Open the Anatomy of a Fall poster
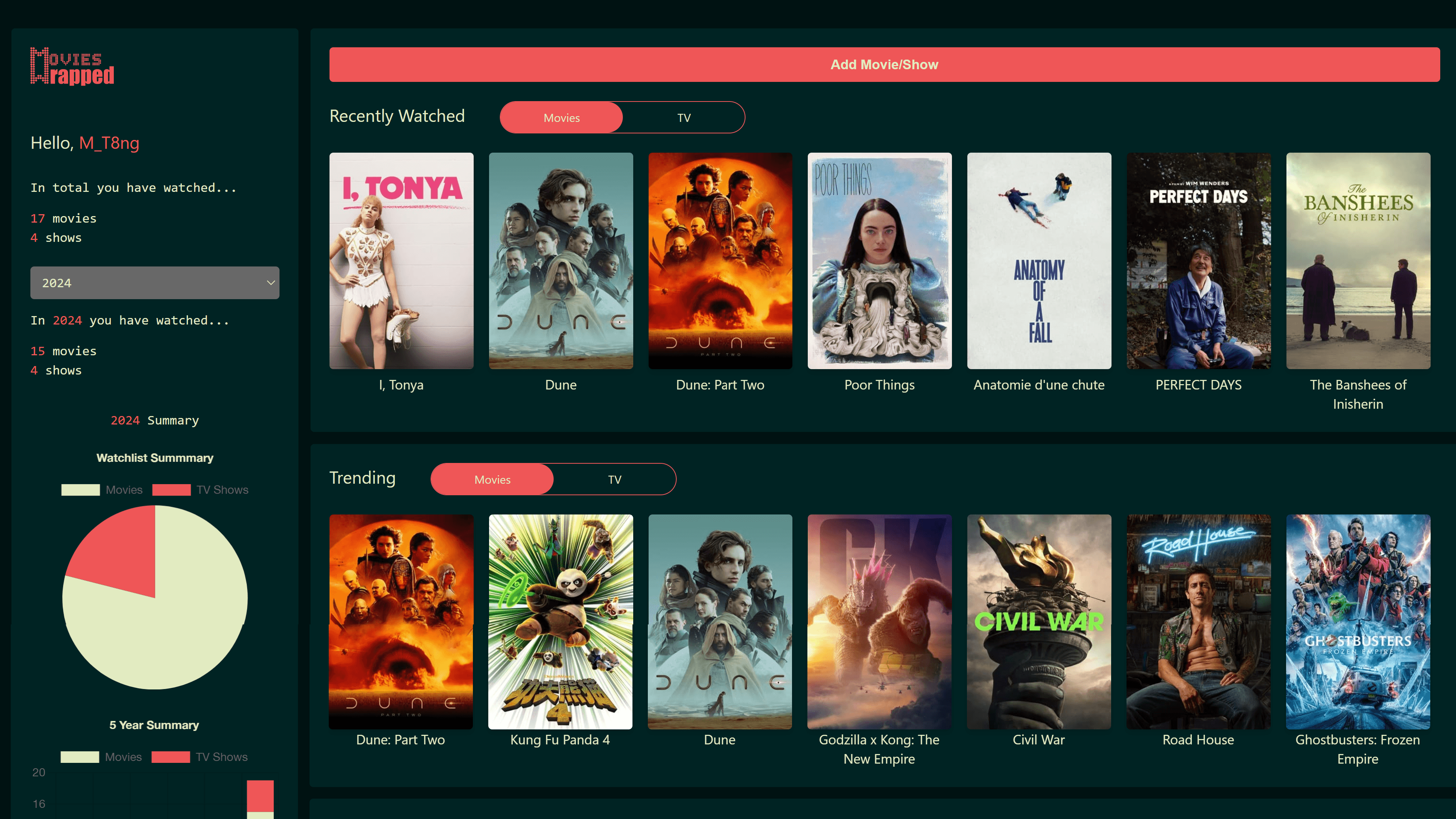This screenshot has width=1456, height=819. [x=1039, y=261]
